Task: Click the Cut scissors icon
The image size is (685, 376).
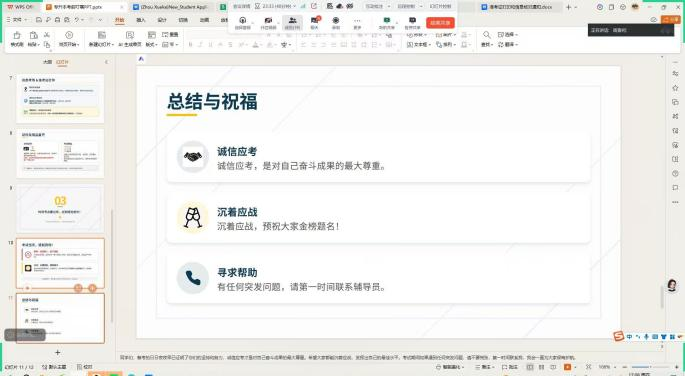Action: (47, 34)
